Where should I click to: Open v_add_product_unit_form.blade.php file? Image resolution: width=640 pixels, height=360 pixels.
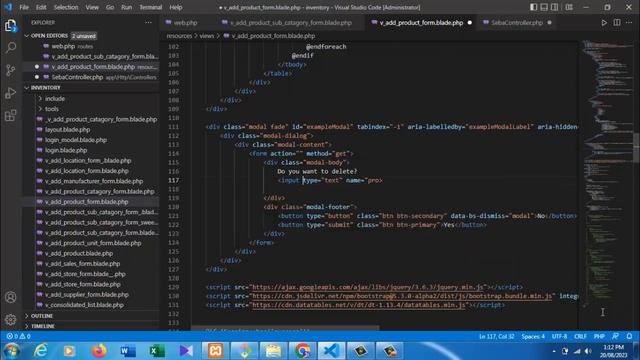[x=93, y=243]
